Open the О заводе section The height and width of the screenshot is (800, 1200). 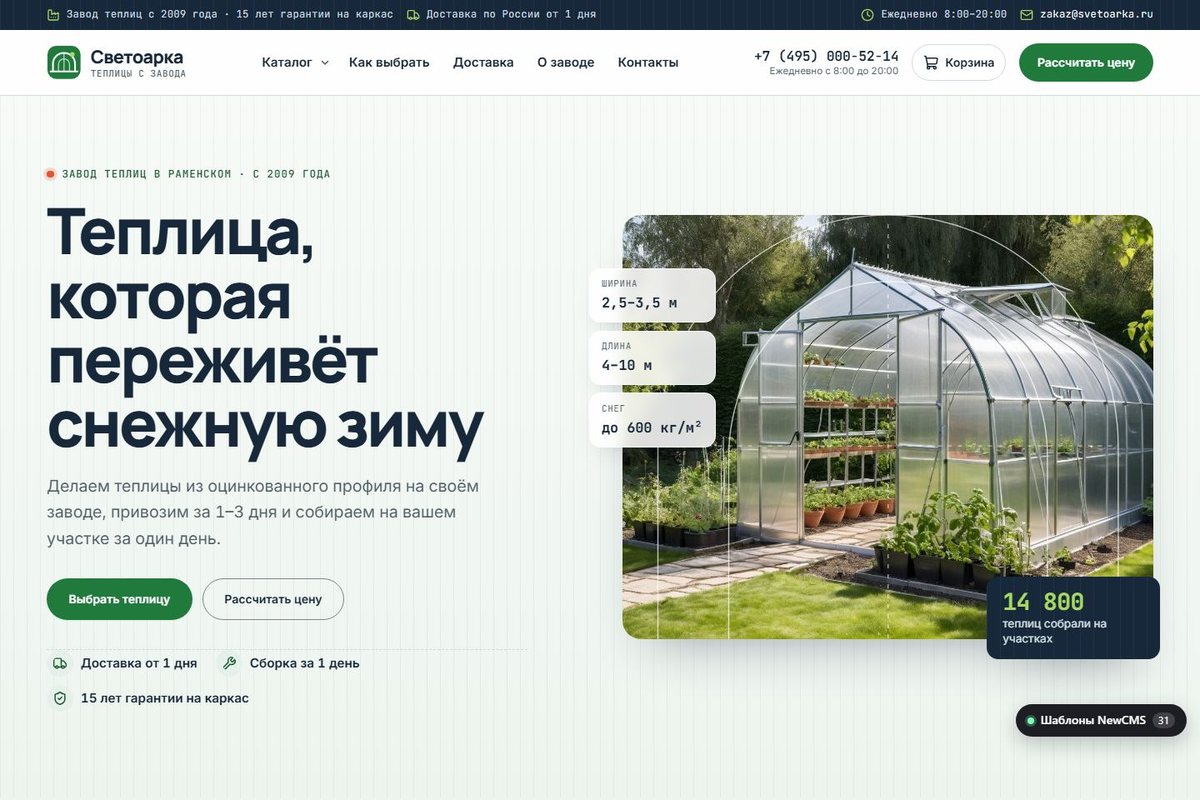(x=566, y=62)
